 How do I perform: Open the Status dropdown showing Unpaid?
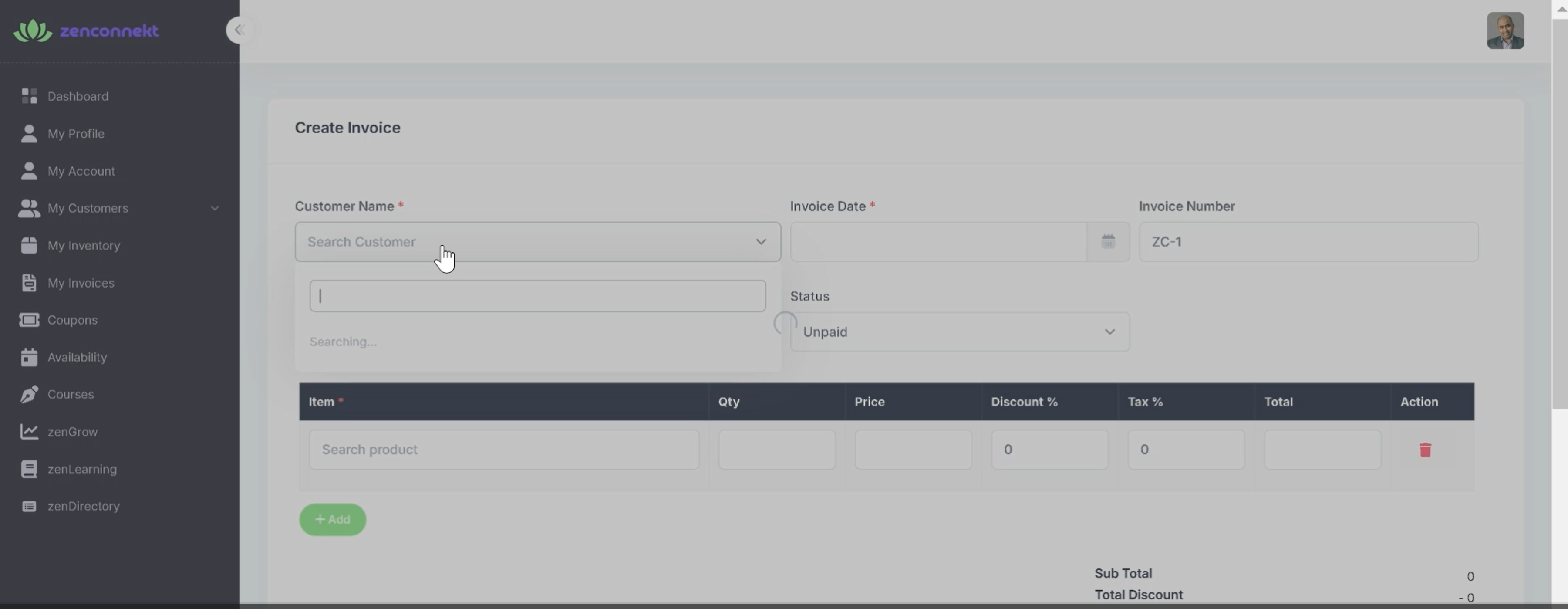pos(959,332)
